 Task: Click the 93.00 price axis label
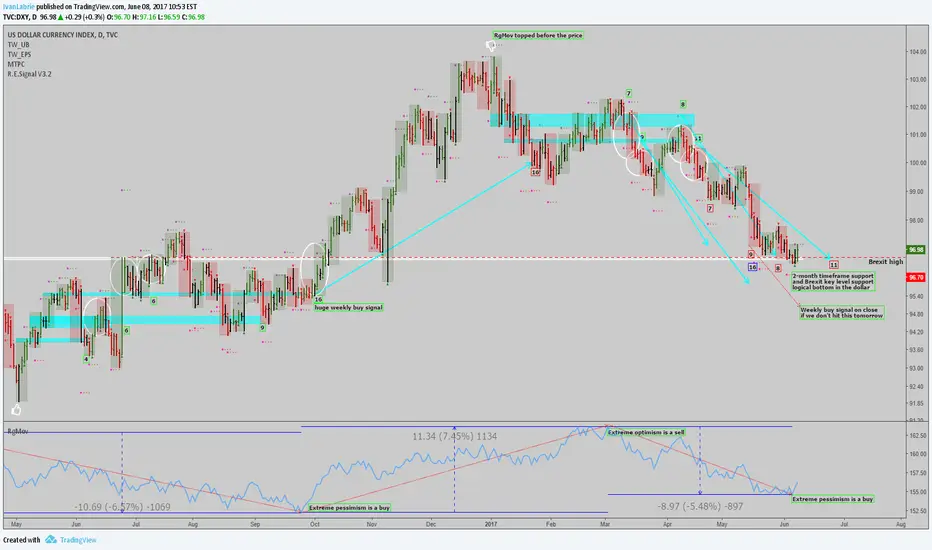tap(917, 368)
